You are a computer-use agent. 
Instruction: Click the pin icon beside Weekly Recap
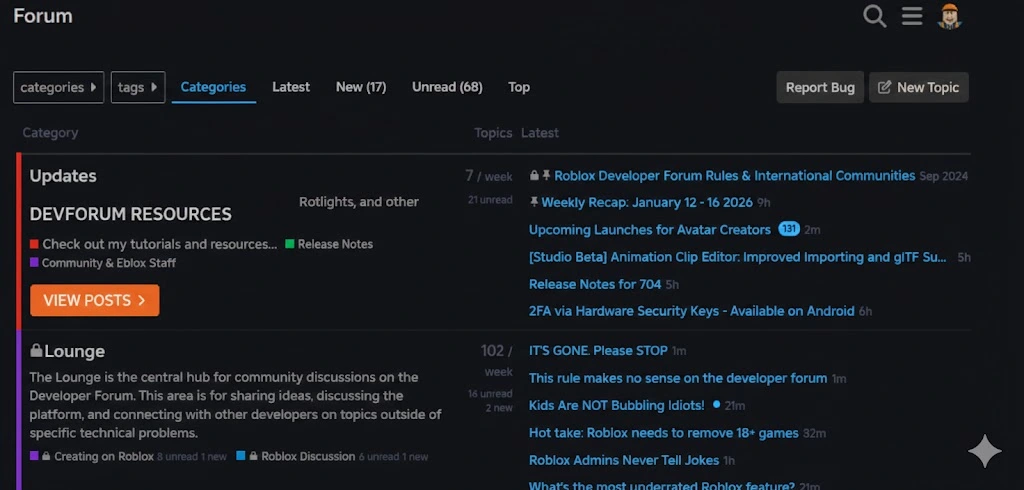534,203
